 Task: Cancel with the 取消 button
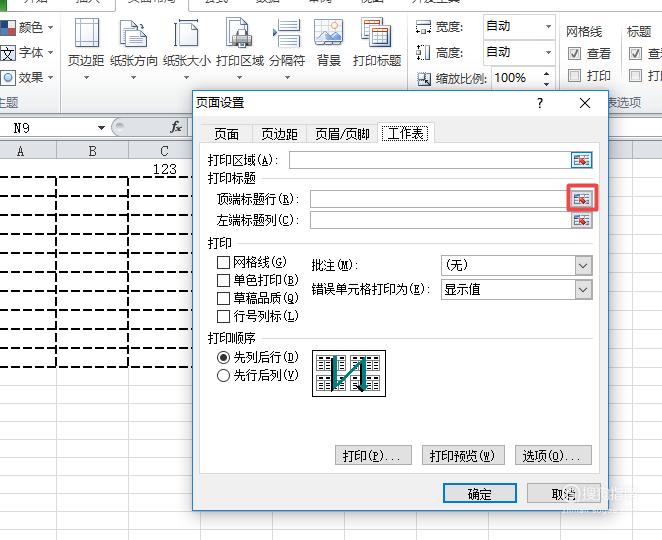(x=564, y=494)
